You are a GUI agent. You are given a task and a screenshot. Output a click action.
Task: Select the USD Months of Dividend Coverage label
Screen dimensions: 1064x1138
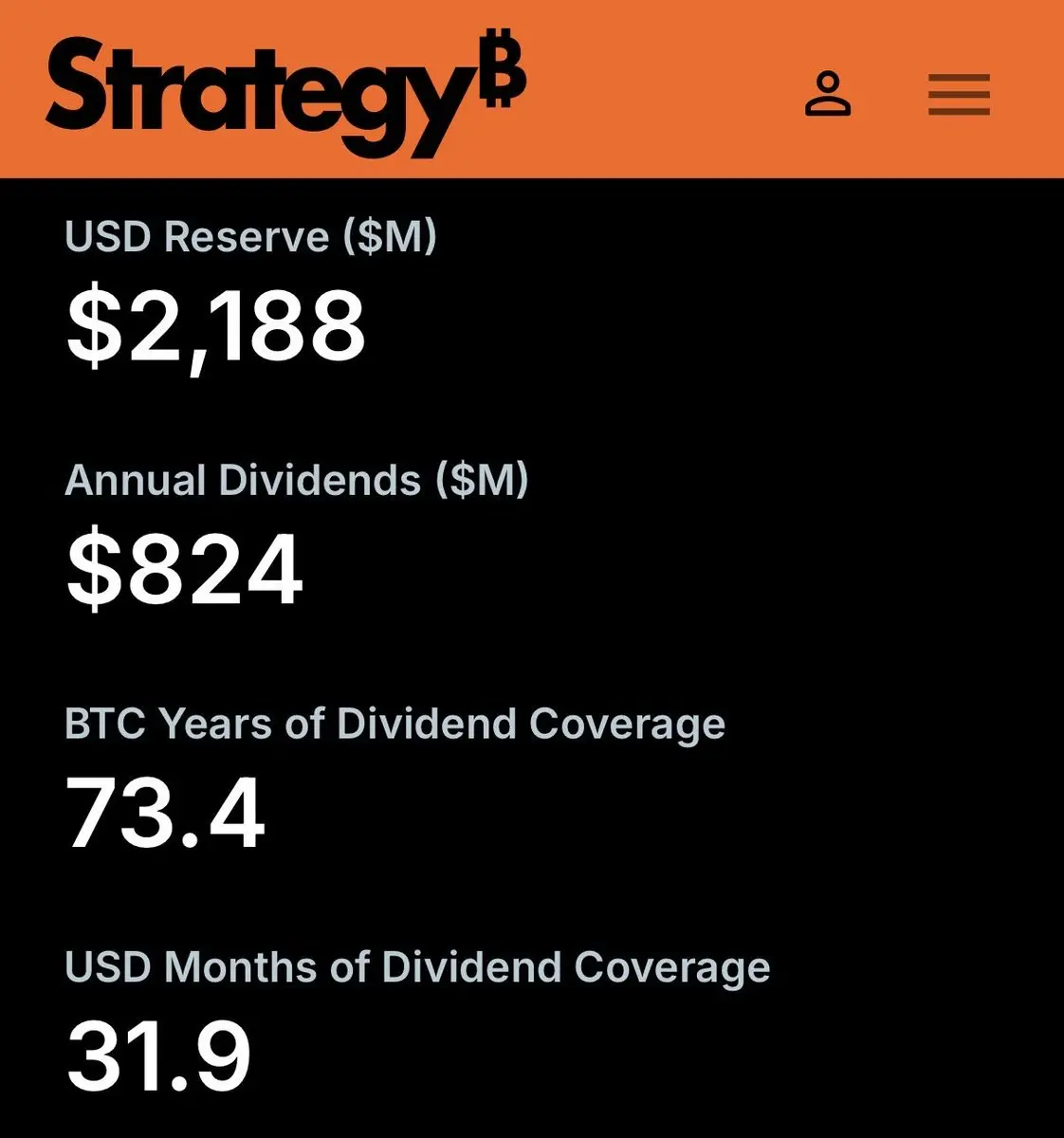[x=417, y=967]
